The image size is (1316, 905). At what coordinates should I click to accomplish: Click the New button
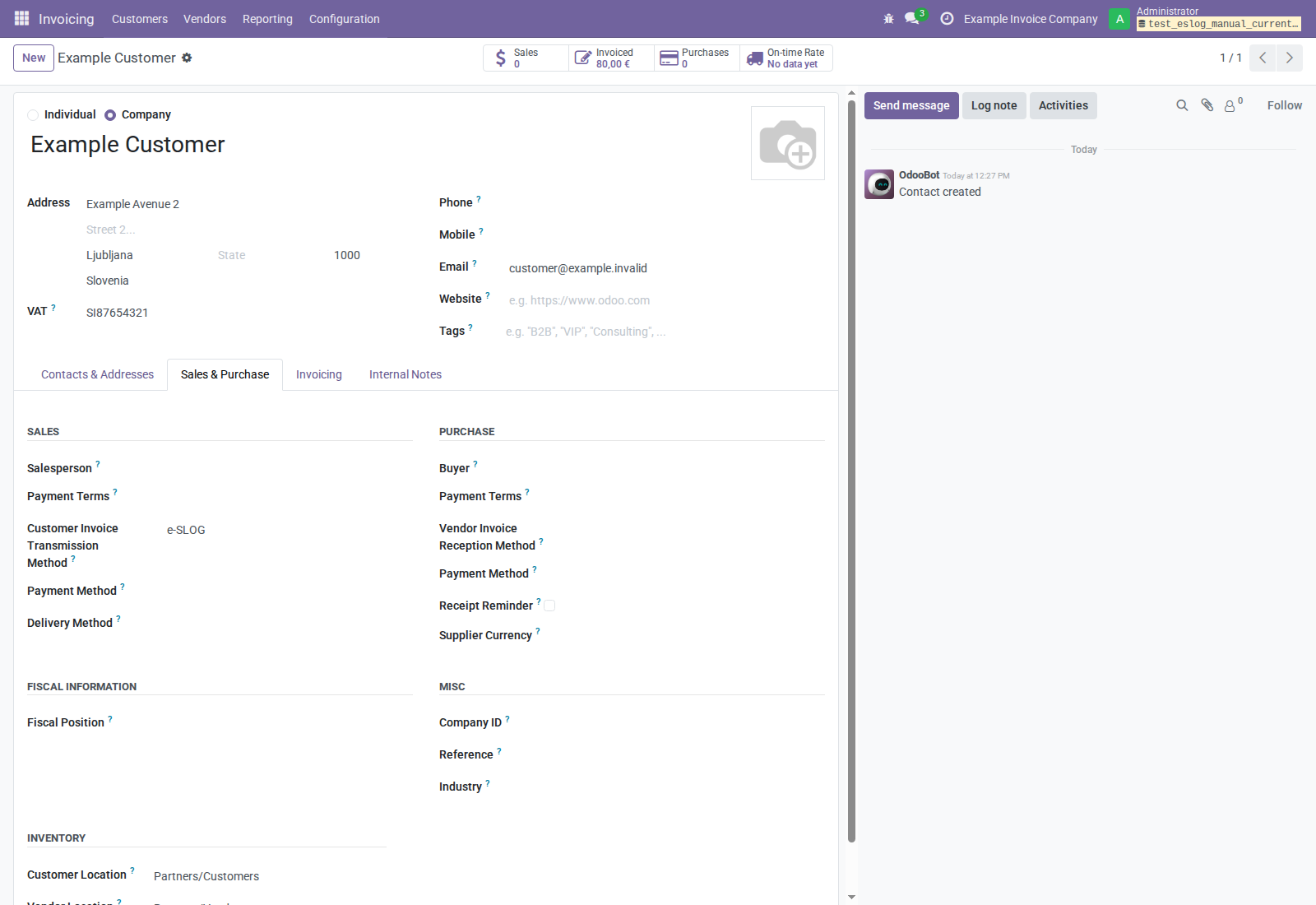tap(34, 58)
